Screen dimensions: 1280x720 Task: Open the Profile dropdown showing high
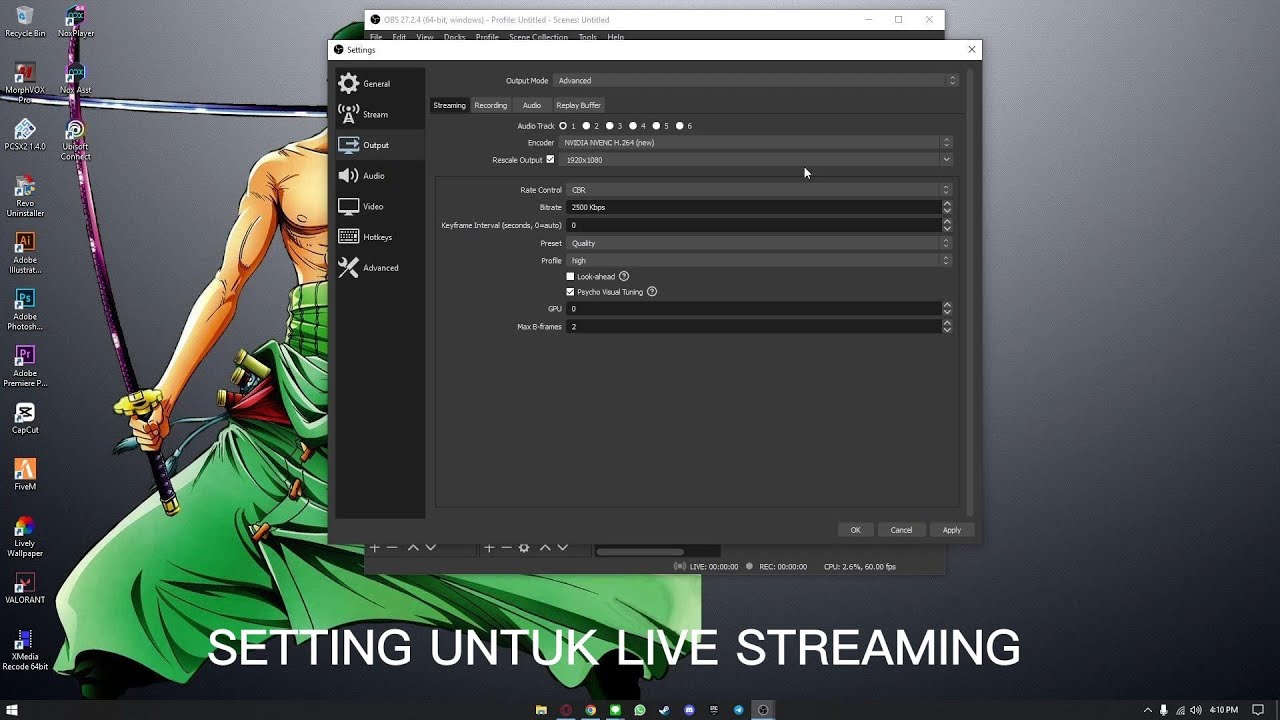click(759, 261)
